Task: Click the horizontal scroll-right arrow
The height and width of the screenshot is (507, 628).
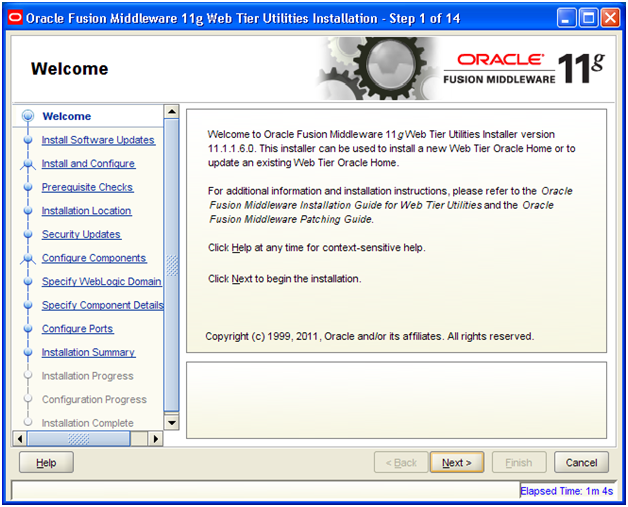Action: [x=156, y=439]
